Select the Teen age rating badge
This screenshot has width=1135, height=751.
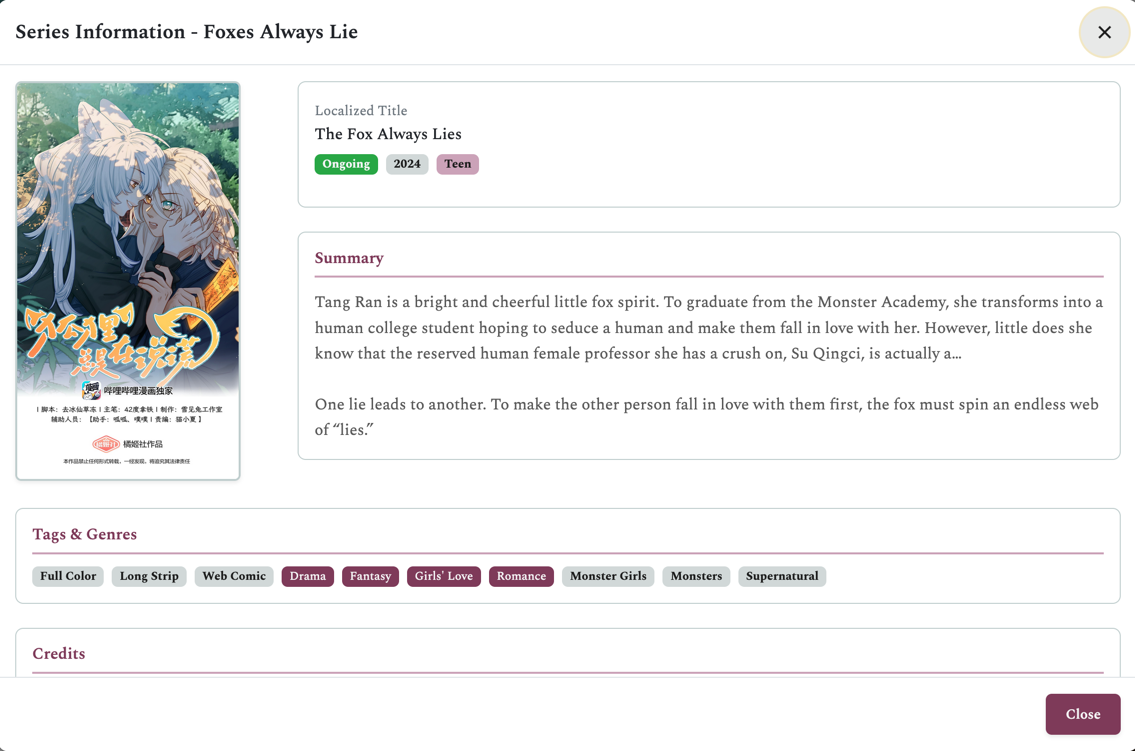[x=457, y=164]
